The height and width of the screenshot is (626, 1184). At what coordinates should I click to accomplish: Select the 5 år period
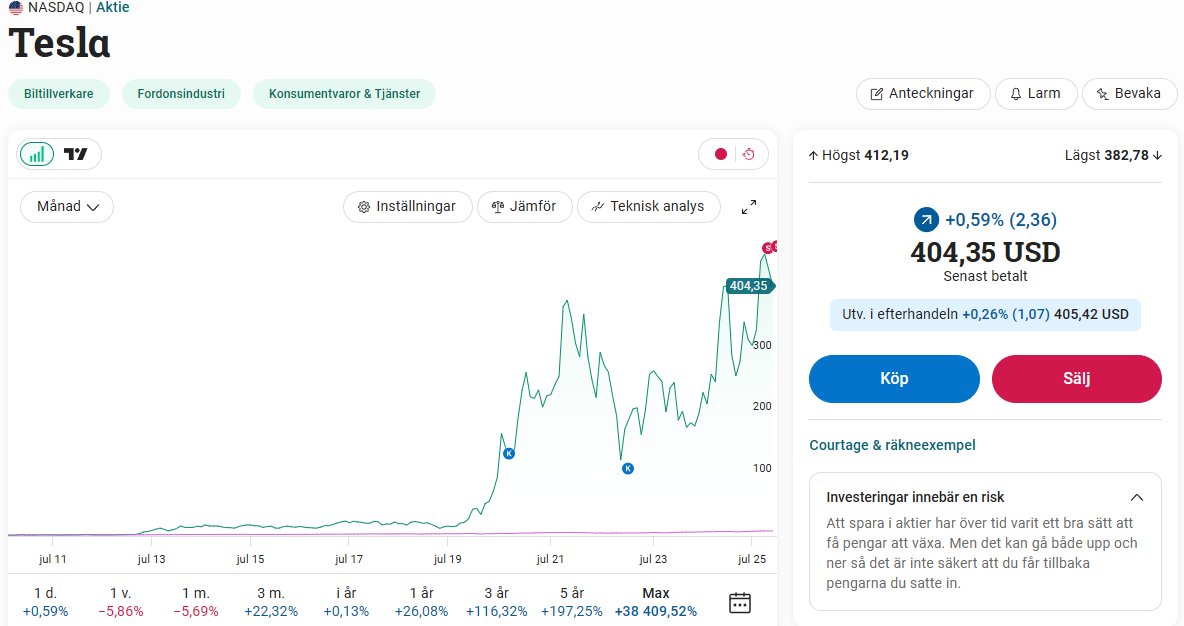pos(572,602)
